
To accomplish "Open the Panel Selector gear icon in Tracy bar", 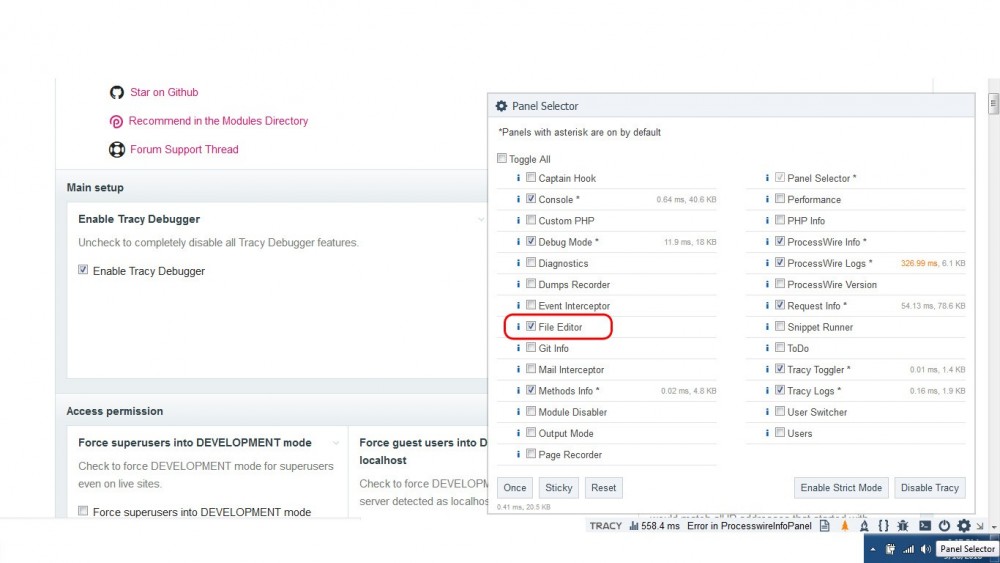I will tap(963, 526).
